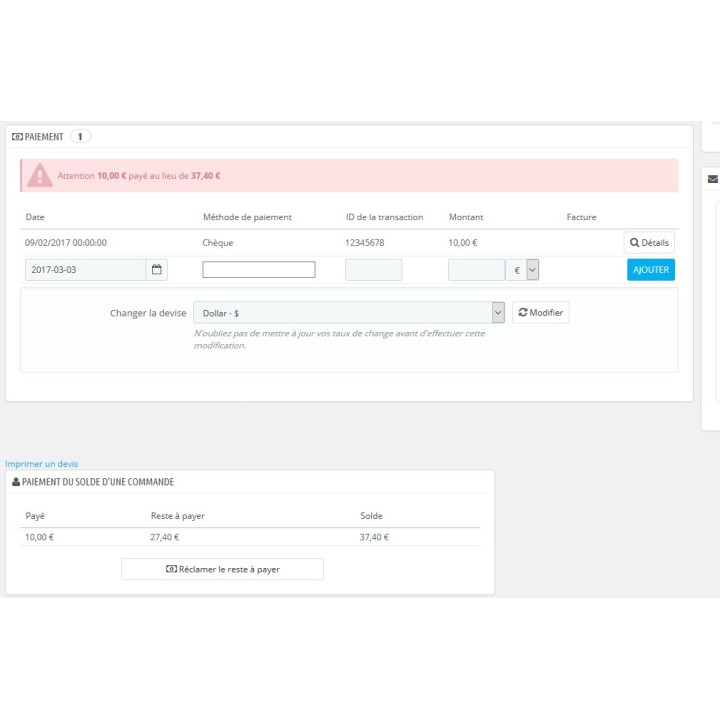Click the Solde column header
720x720 pixels.
(371, 516)
